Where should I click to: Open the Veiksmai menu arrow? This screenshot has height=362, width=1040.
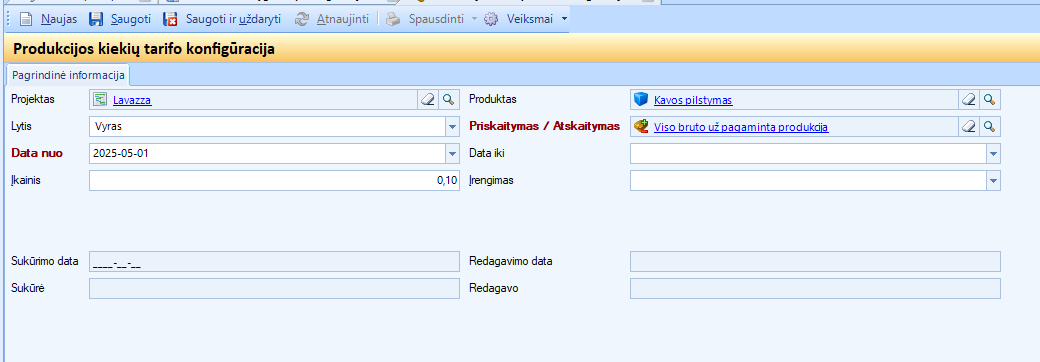tap(564, 19)
